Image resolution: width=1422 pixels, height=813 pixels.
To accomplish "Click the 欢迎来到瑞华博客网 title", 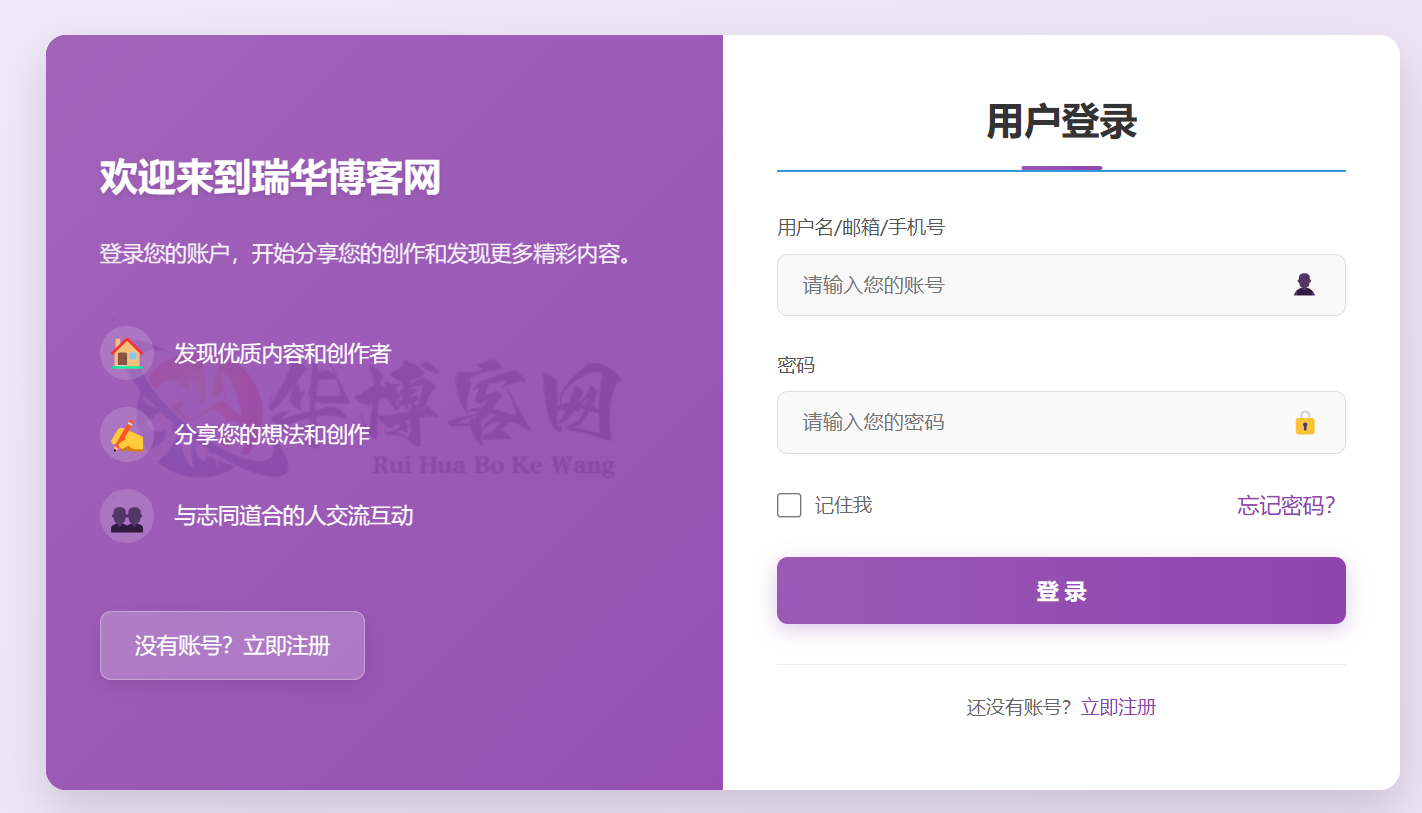I will point(270,178).
